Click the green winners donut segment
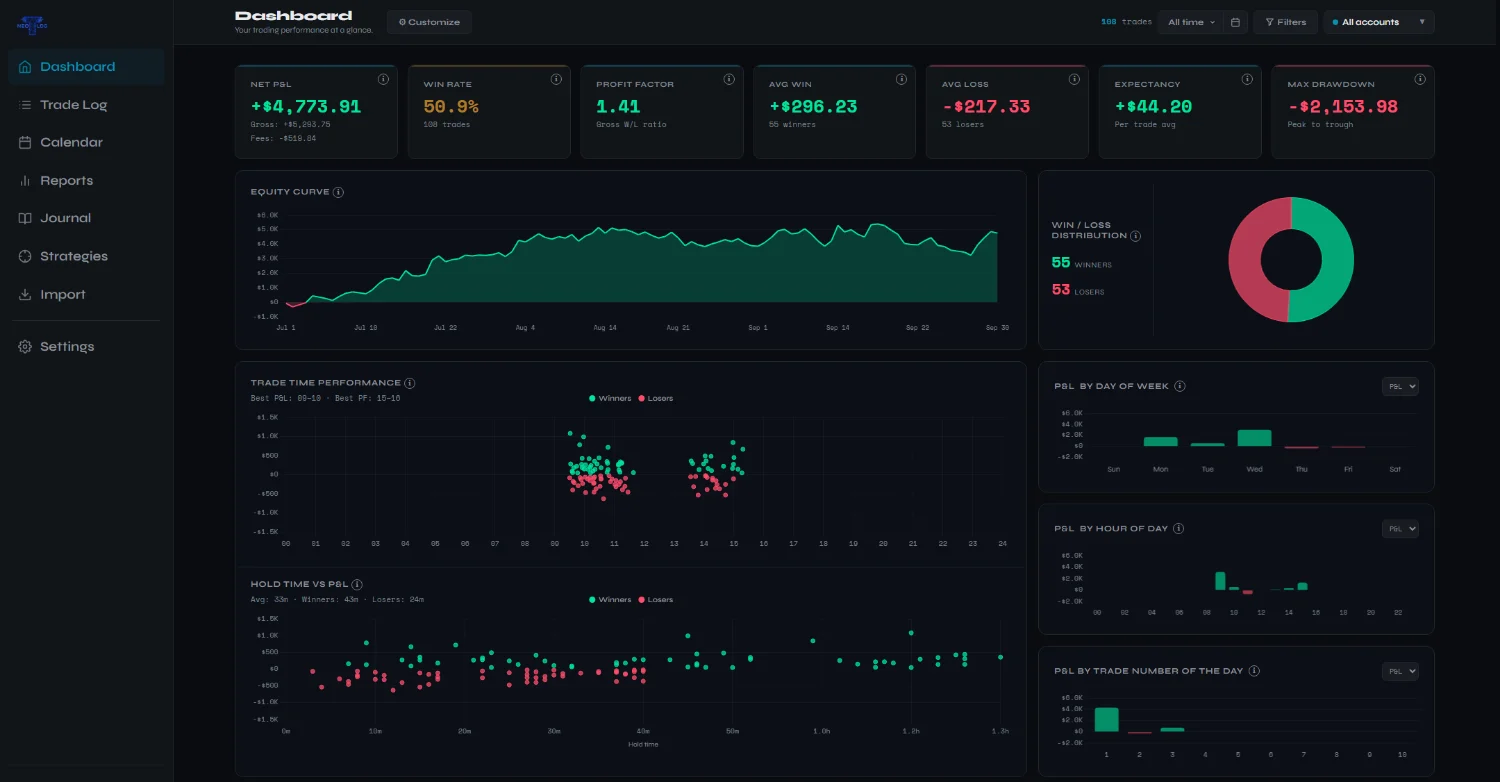Image resolution: width=1500 pixels, height=782 pixels. point(1338,260)
